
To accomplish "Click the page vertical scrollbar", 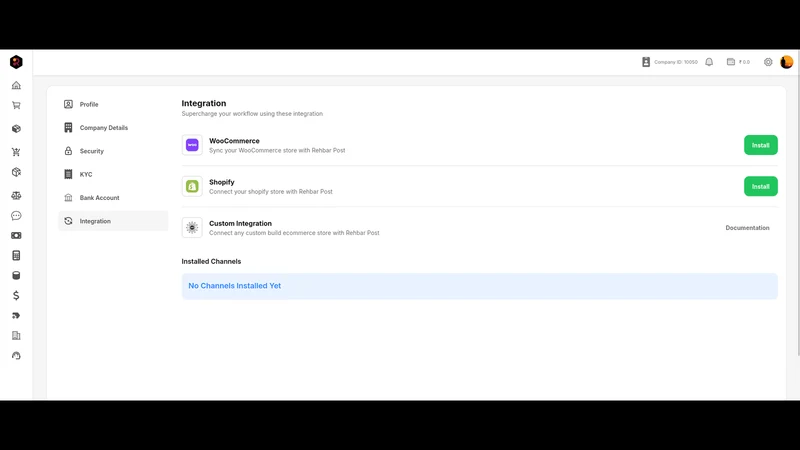I will (798, 204).
